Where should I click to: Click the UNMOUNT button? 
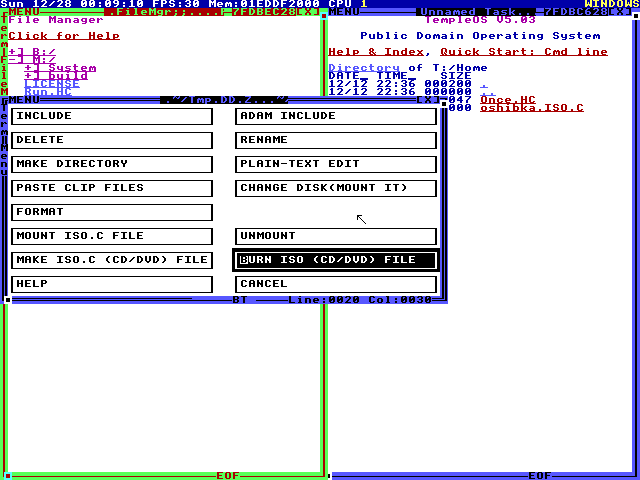pos(336,236)
